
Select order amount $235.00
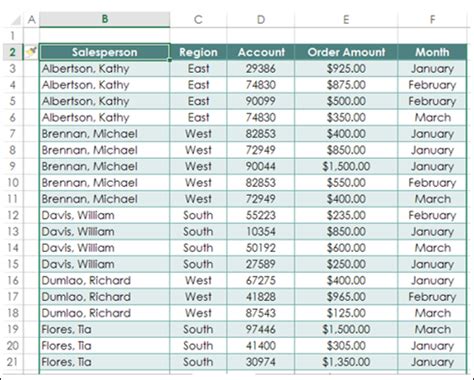346,215
